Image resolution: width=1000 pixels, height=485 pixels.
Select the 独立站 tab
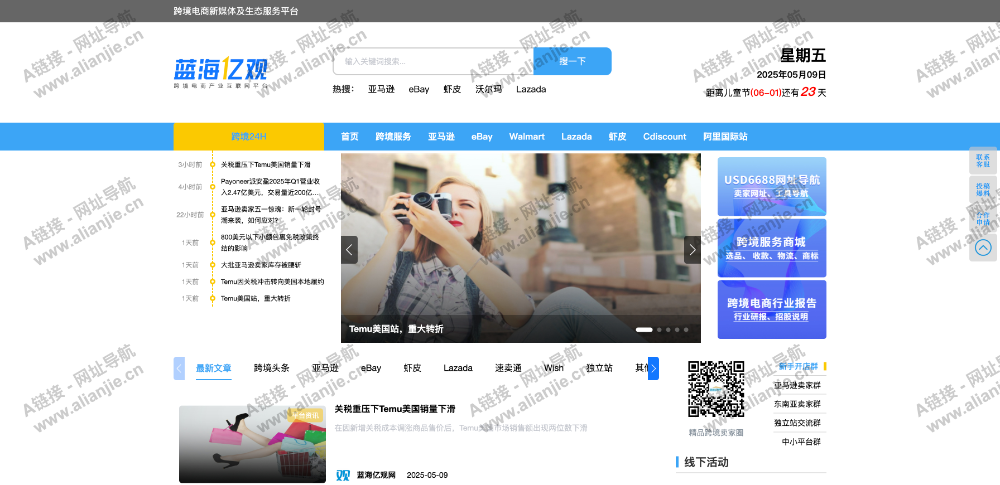tap(599, 368)
